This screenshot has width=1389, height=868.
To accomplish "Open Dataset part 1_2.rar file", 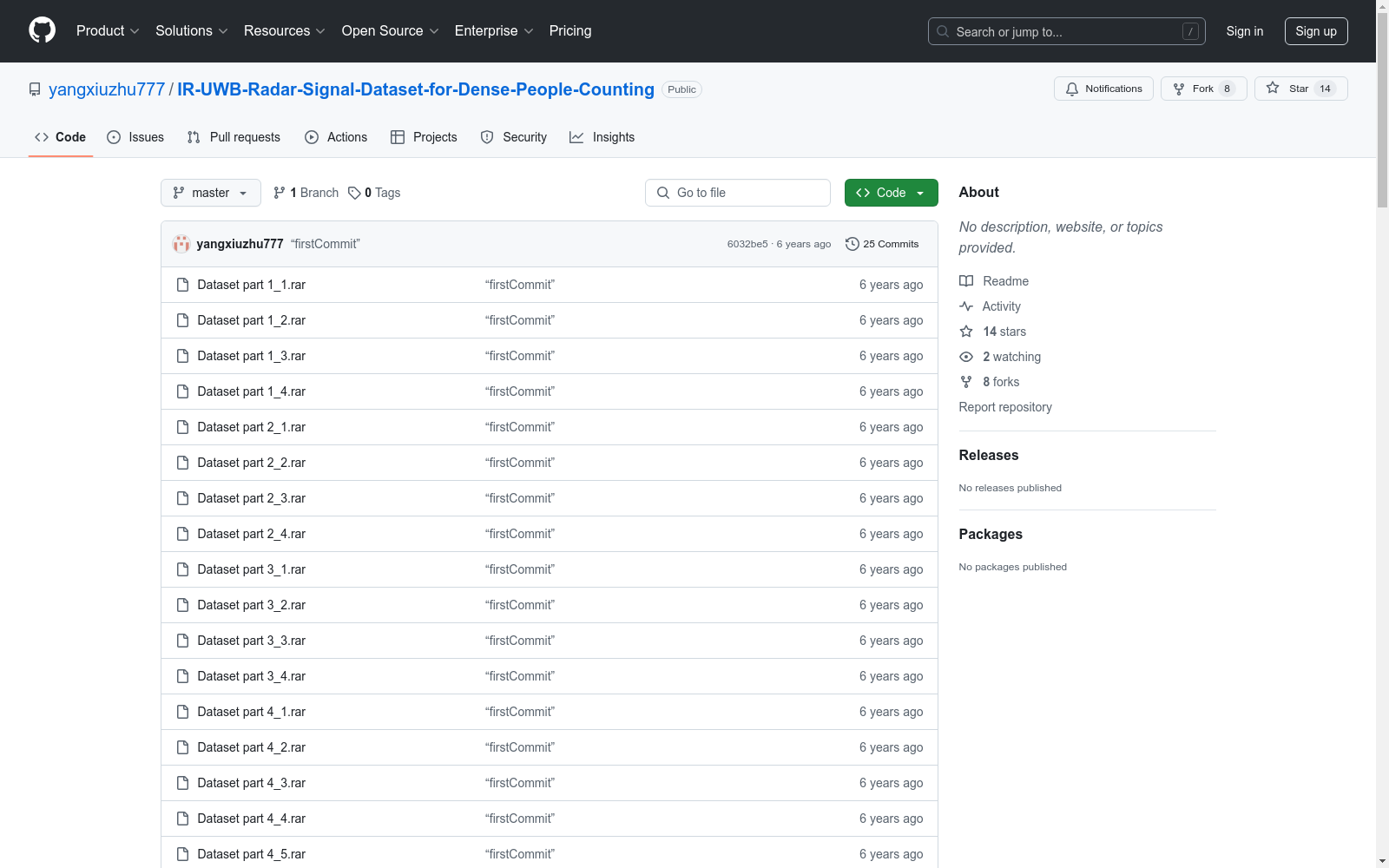I will tap(252, 320).
